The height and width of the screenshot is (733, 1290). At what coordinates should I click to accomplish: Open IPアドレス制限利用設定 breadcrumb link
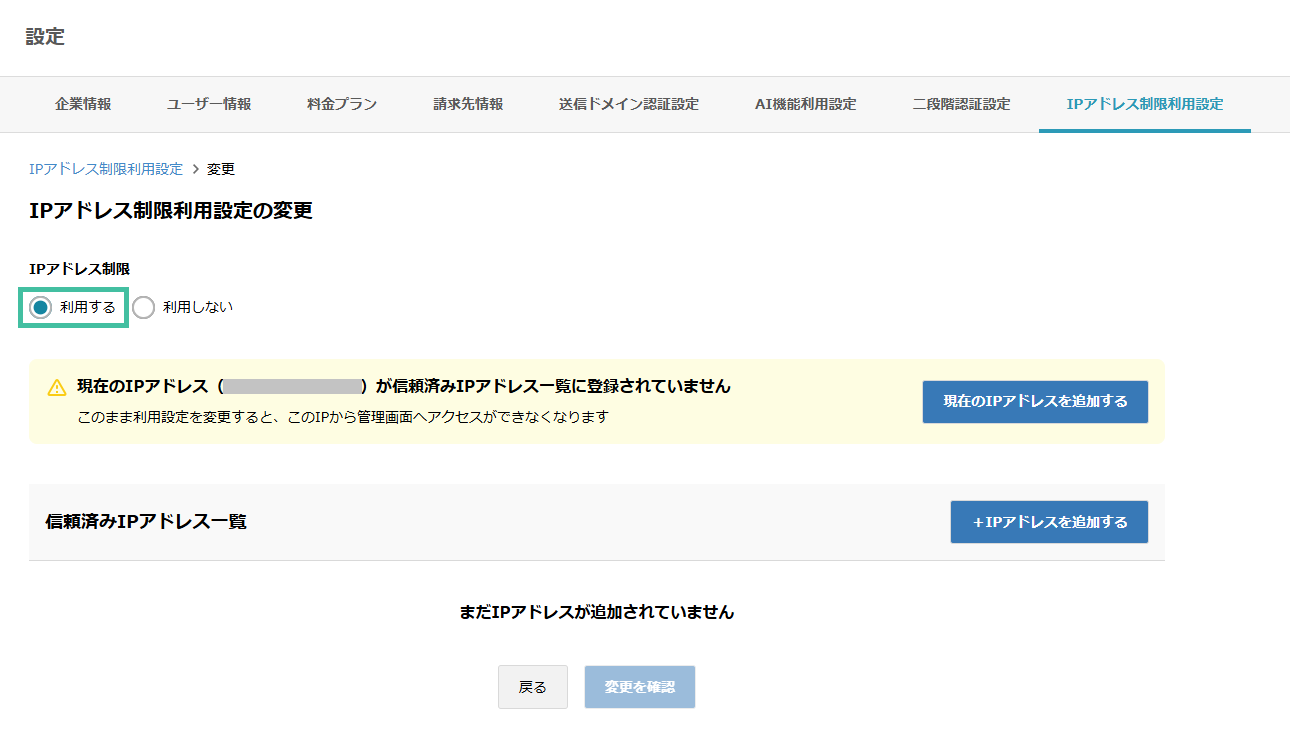[x=105, y=168]
